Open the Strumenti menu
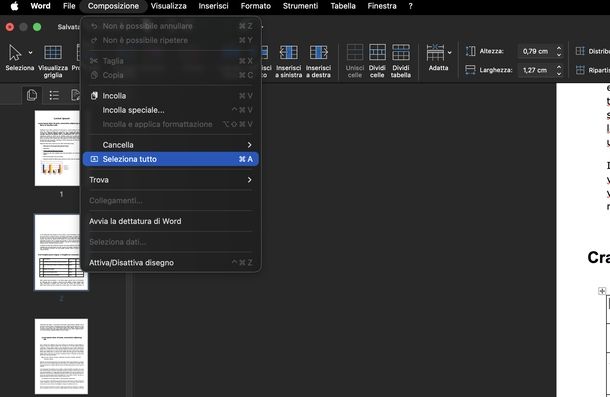 [x=300, y=6]
